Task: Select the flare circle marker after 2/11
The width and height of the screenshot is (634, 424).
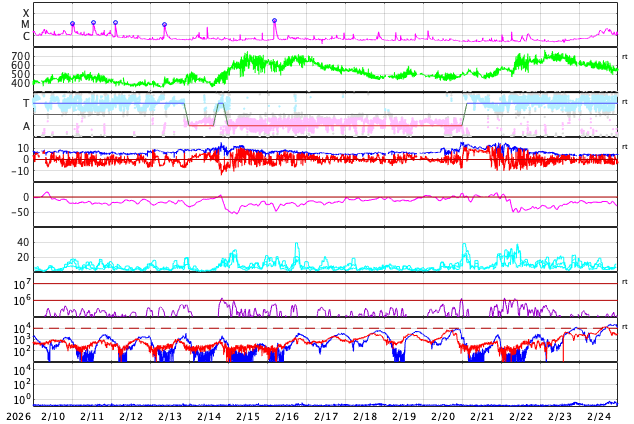Action: [115, 22]
